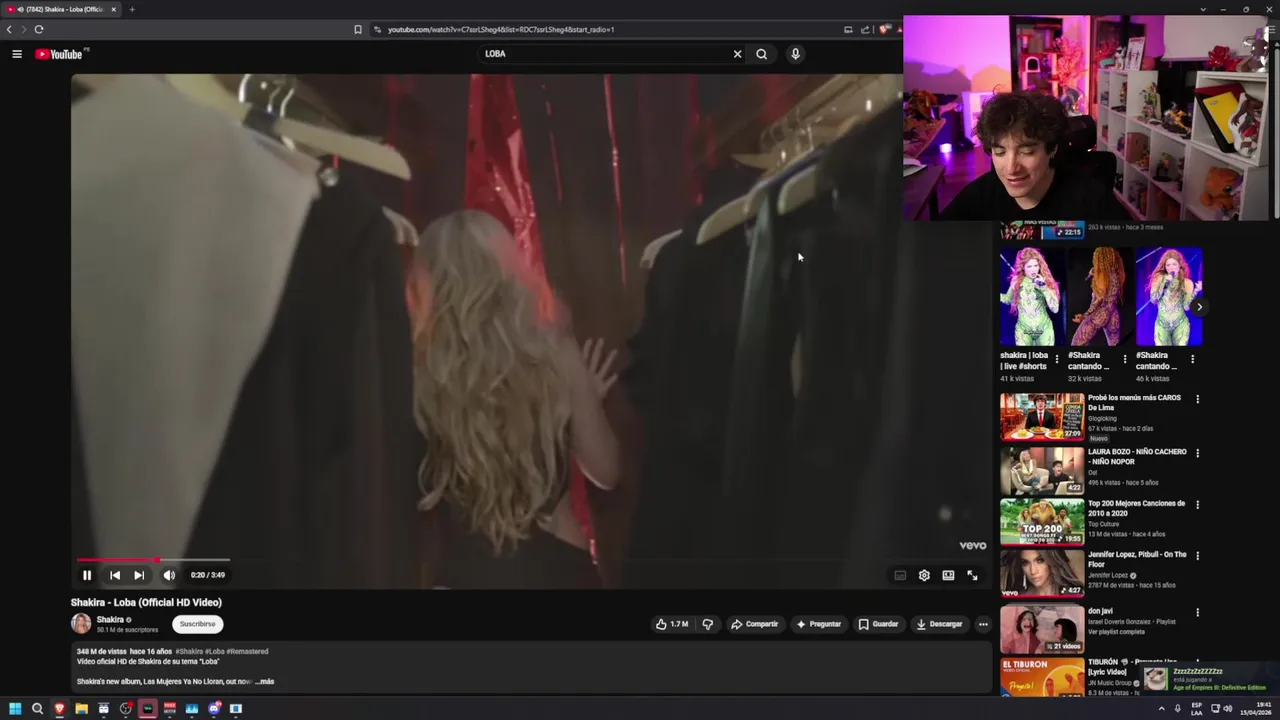Reload the page with refresh icon
Viewport: 1280px width, 720px height.
click(39, 29)
